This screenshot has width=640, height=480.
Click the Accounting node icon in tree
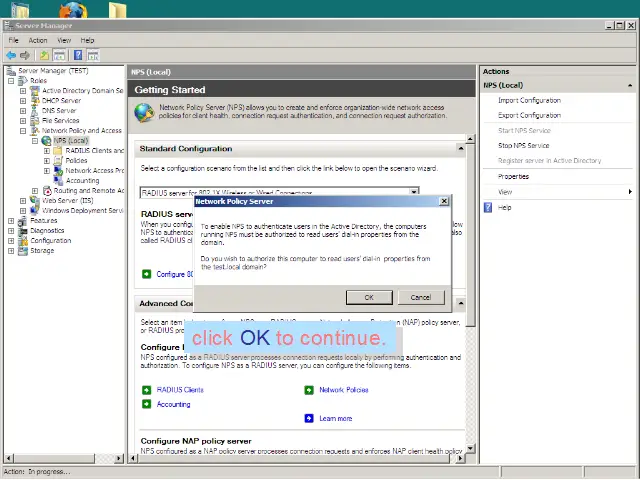pyautogui.click(x=58, y=180)
